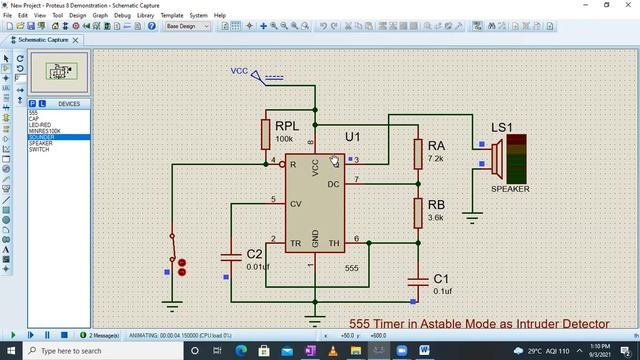Open the Debug menu
Image resolution: width=640 pixels, height=360 pixels.
[122, 16]
